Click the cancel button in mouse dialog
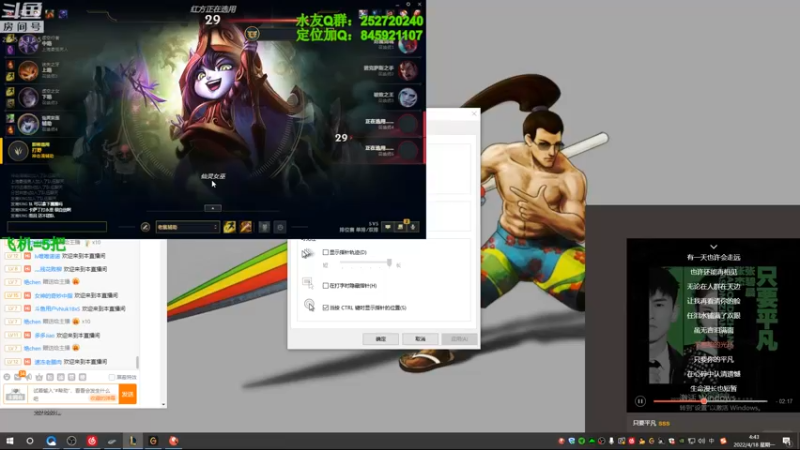Screen dimensions: 800x450 tap(420, 339)
